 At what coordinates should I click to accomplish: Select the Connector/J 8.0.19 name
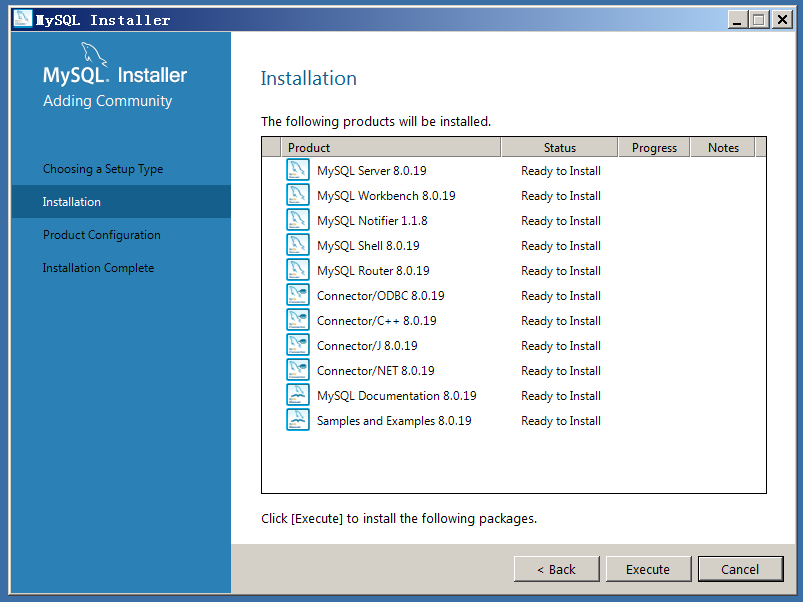(367, 346)
